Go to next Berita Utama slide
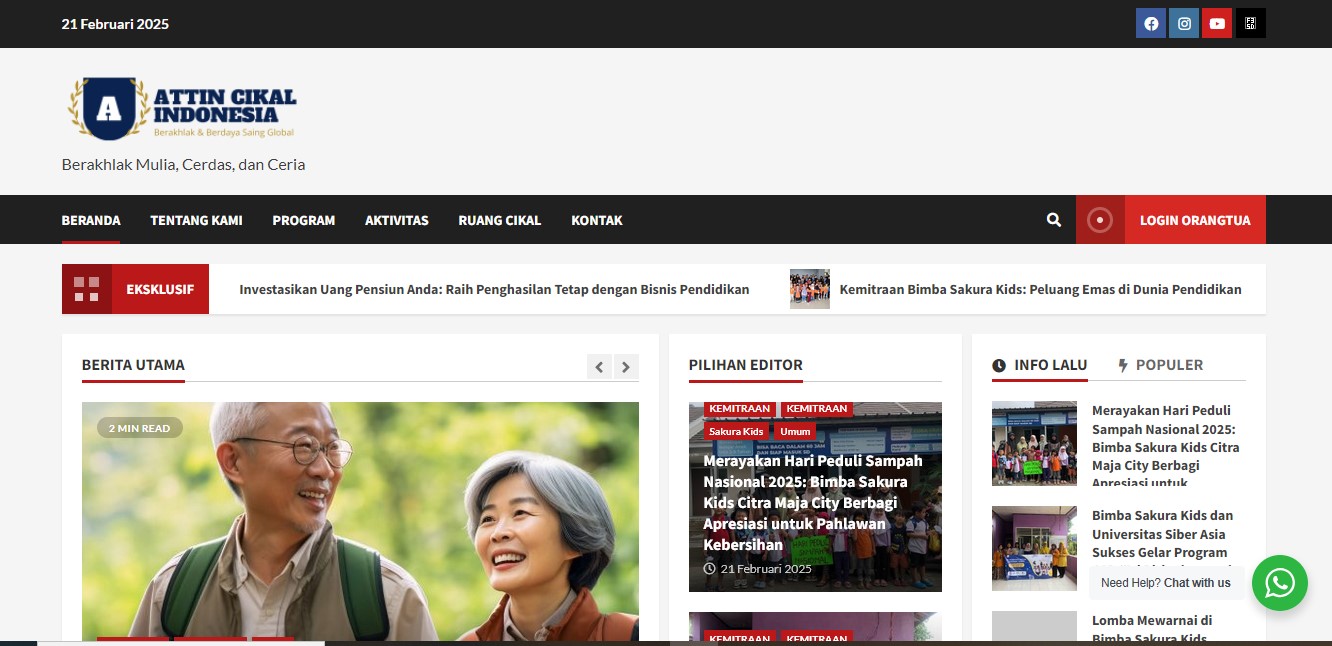Viewport: 1332px width, 646px height. click(x=626, y=367)
